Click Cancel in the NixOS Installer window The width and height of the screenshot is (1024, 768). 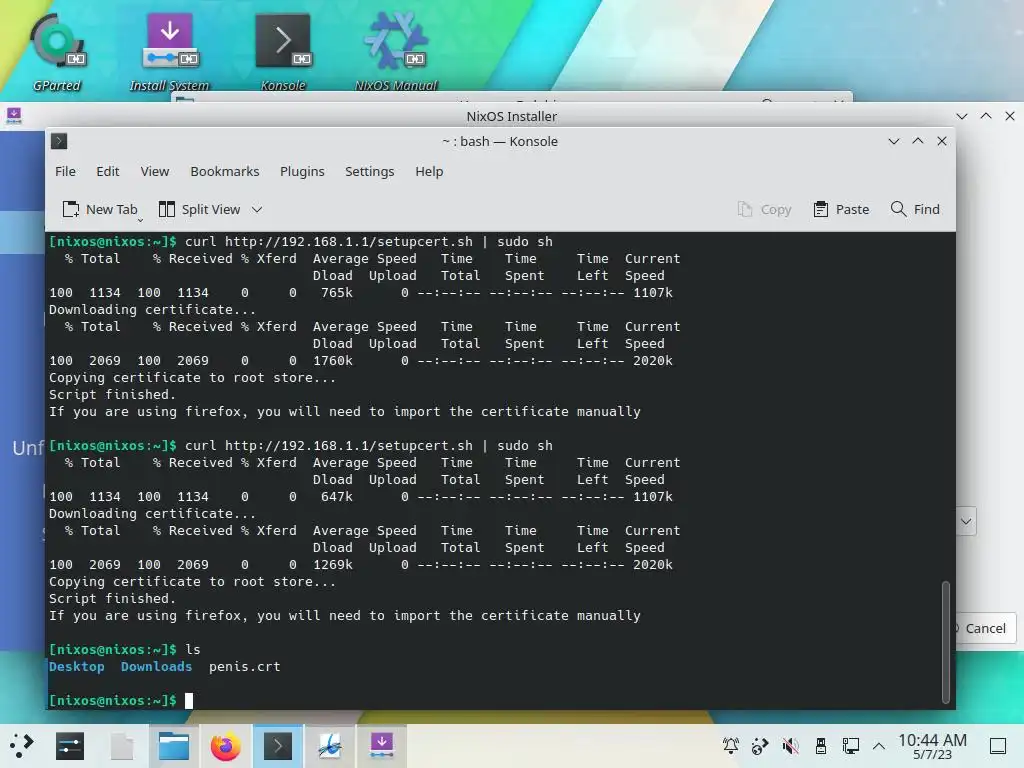985,628
